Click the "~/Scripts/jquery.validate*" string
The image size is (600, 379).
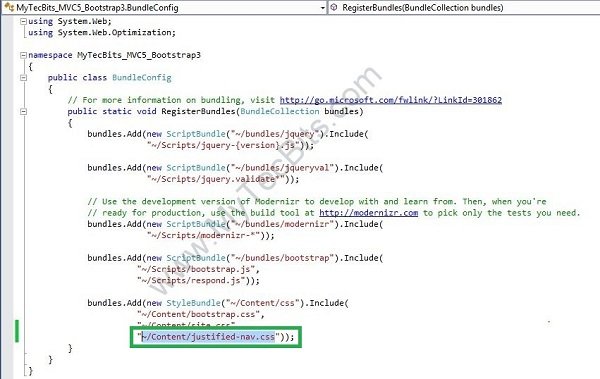coord(216,179)
